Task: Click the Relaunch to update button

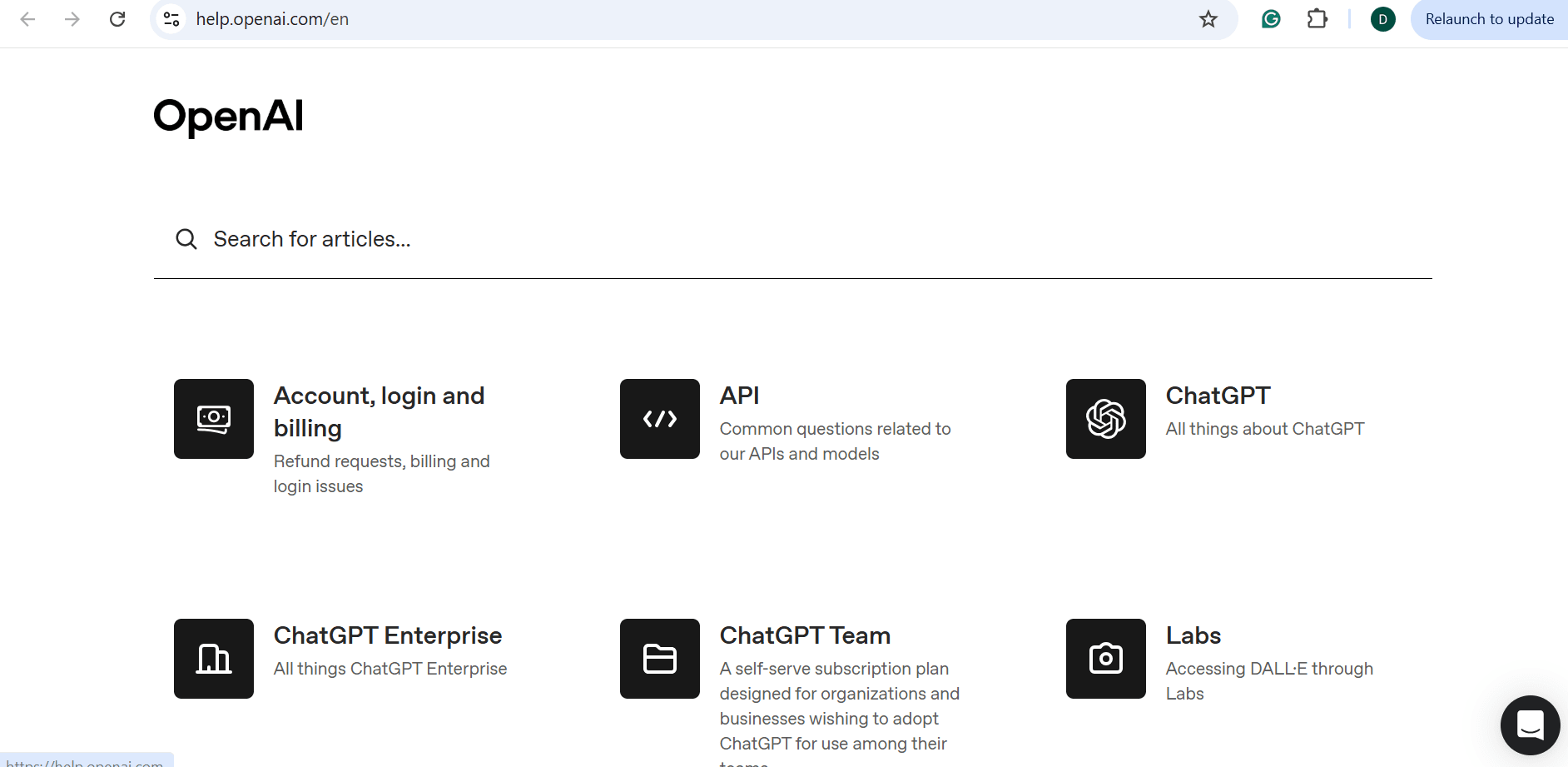Action: 1489,19
